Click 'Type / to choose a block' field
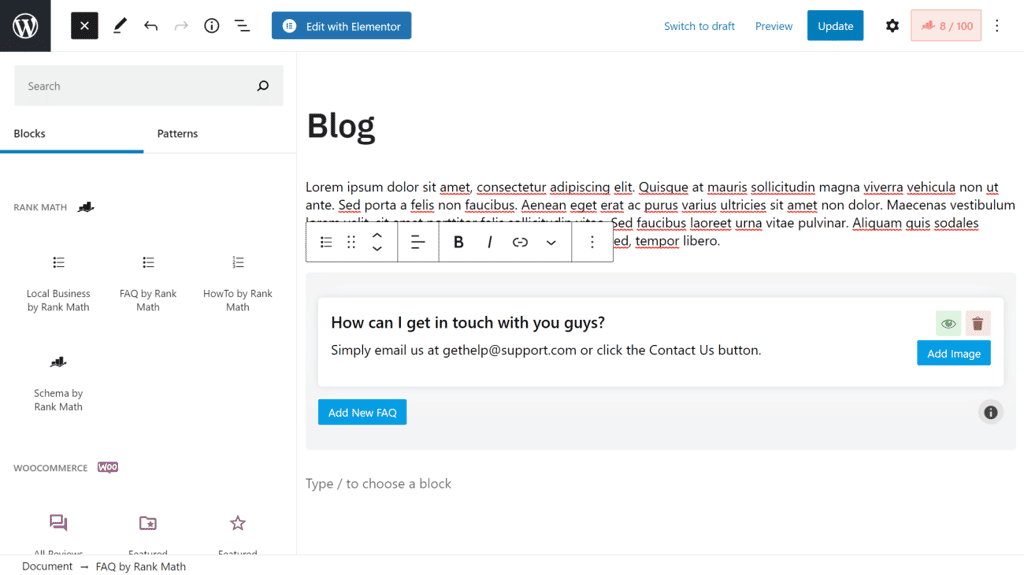The width and height of the screenshot is (1024, 575). [x=378, y=484]
